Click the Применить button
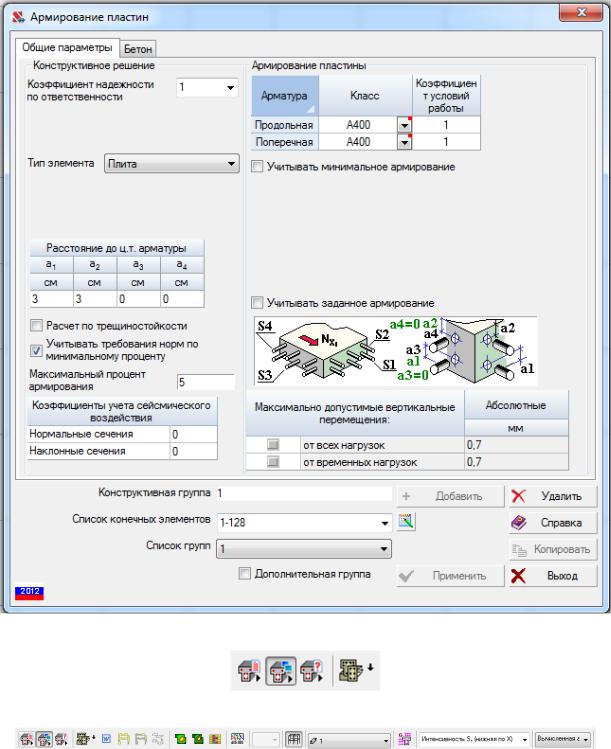The image size is (611, 749). (450, 576)
